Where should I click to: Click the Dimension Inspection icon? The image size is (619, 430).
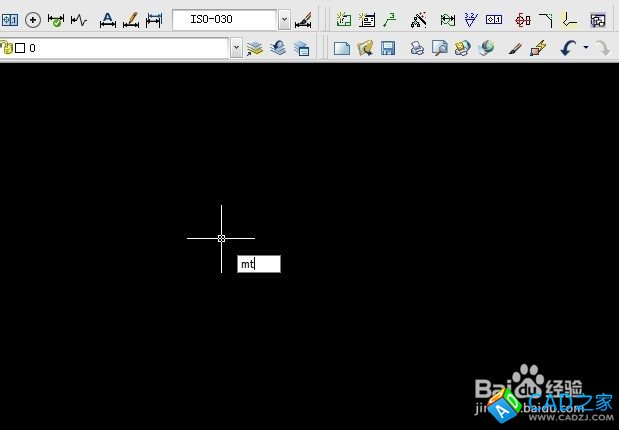[55, 19]
